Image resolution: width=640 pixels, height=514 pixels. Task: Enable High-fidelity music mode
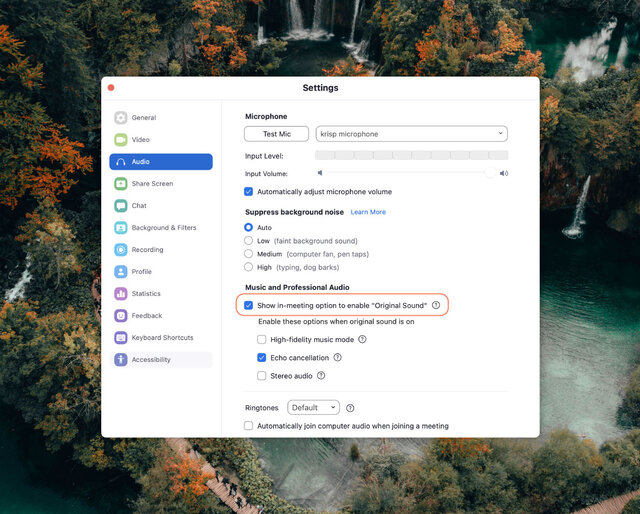pos(262,339)
